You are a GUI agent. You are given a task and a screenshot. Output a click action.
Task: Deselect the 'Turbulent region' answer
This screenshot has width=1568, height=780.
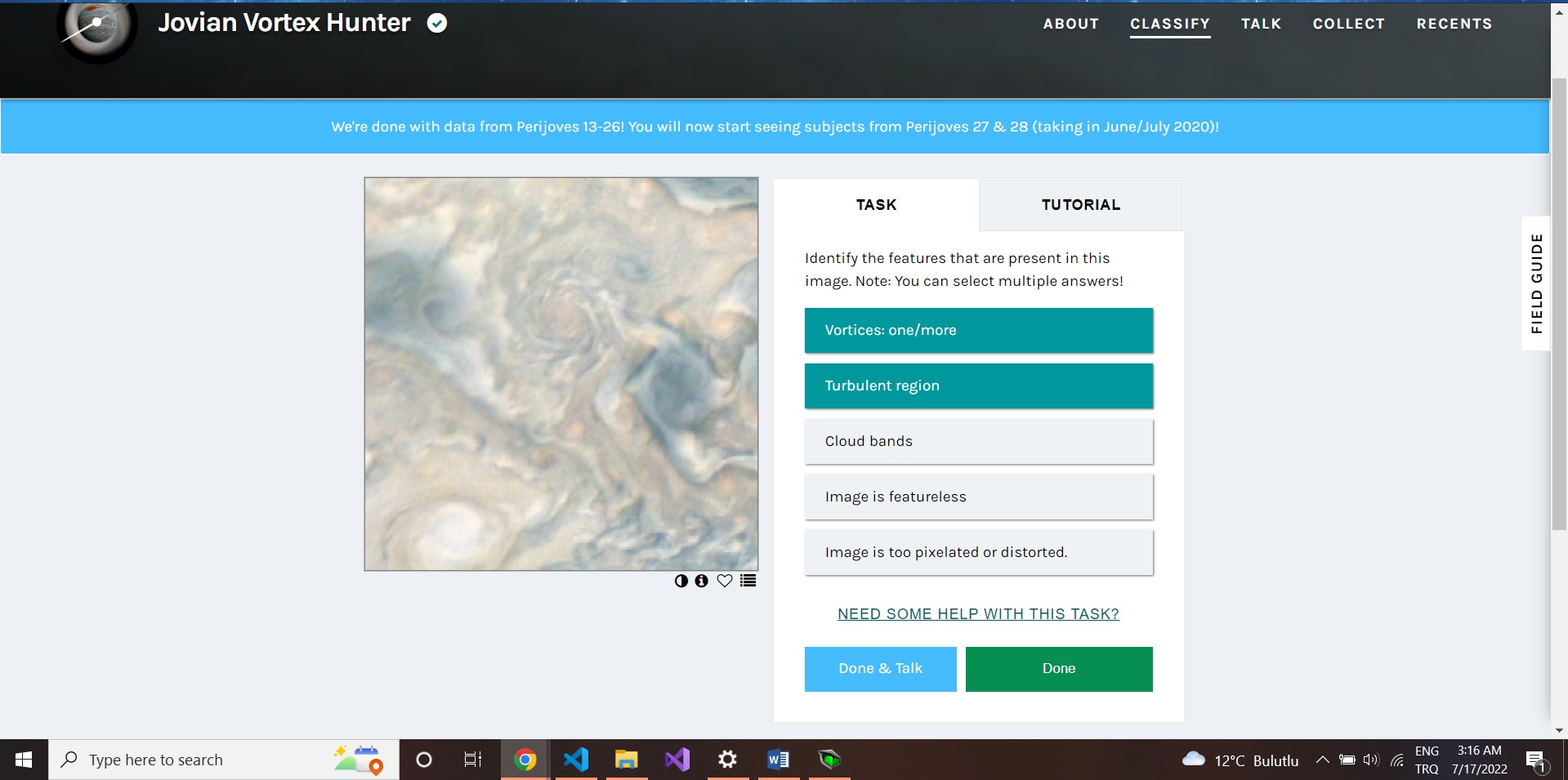point(978,386)
